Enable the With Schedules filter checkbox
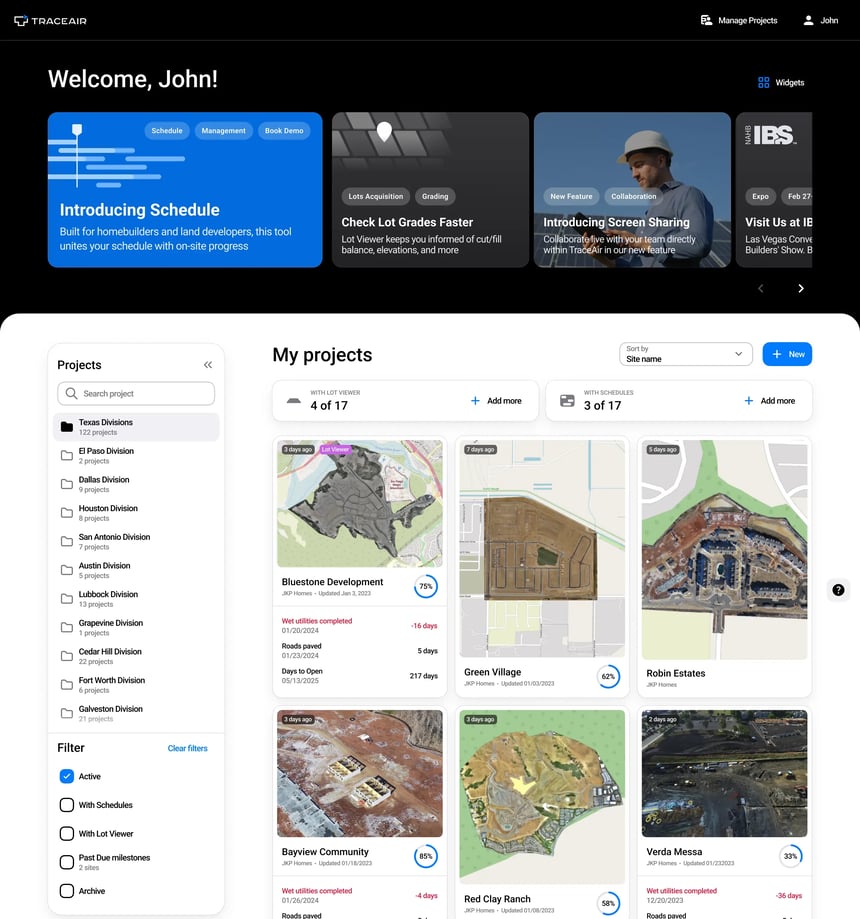Image resolution: width=860 pixels, height=919 pixels. [x=66, y=804]
